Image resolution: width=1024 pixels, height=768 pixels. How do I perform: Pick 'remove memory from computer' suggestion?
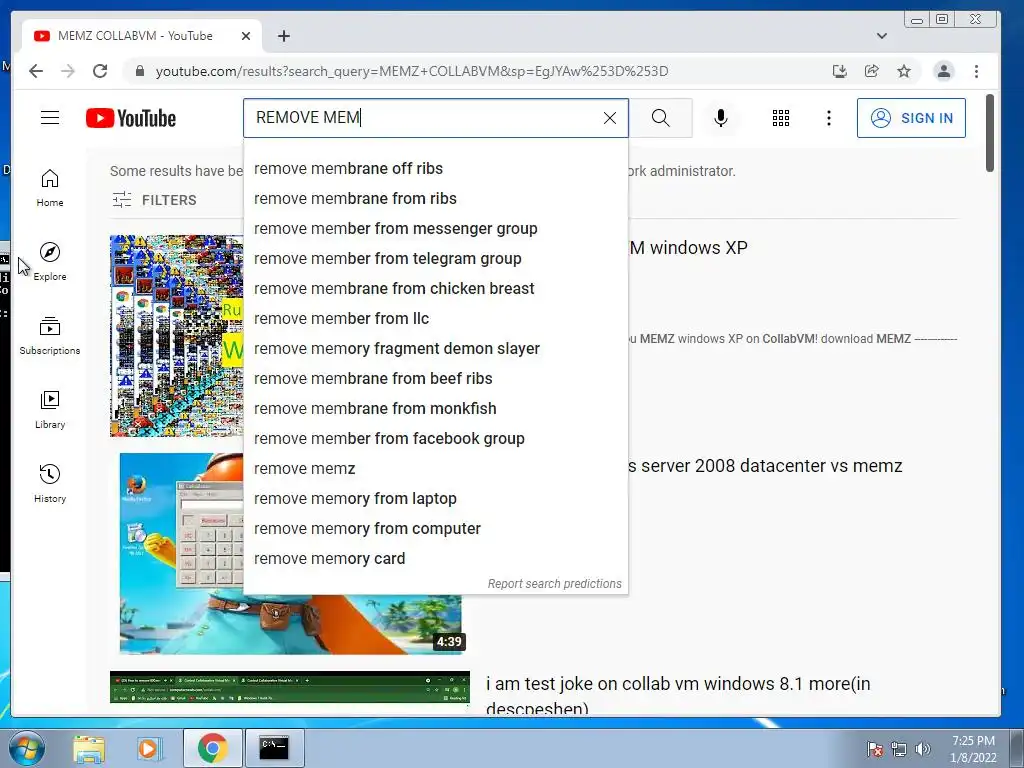pos(436,529)
